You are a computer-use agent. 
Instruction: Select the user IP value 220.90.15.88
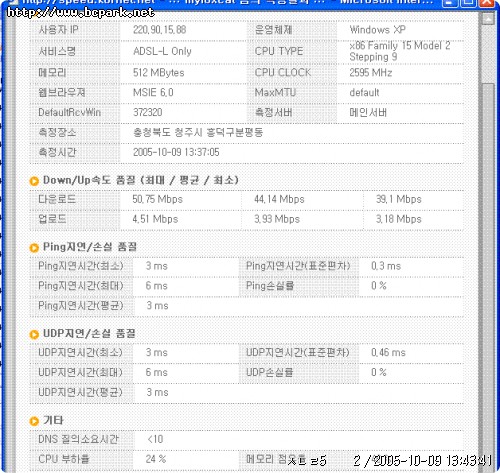click(159, 30)
